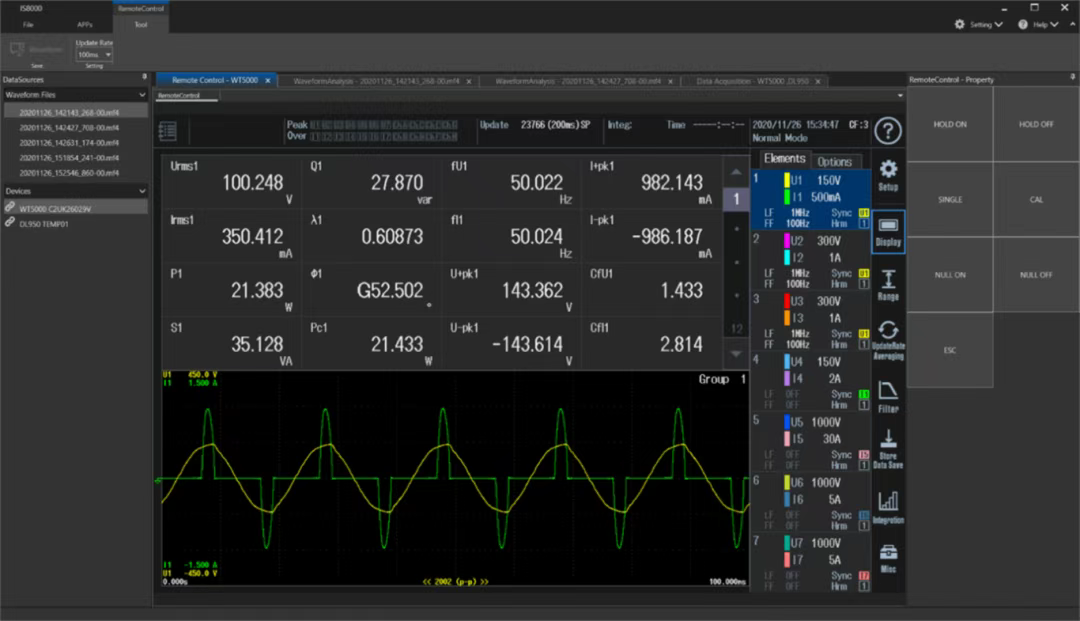Click the link icon beside WT5000 C2UK26029V
Screen dimensions: 1080x621
coord(10,207)
